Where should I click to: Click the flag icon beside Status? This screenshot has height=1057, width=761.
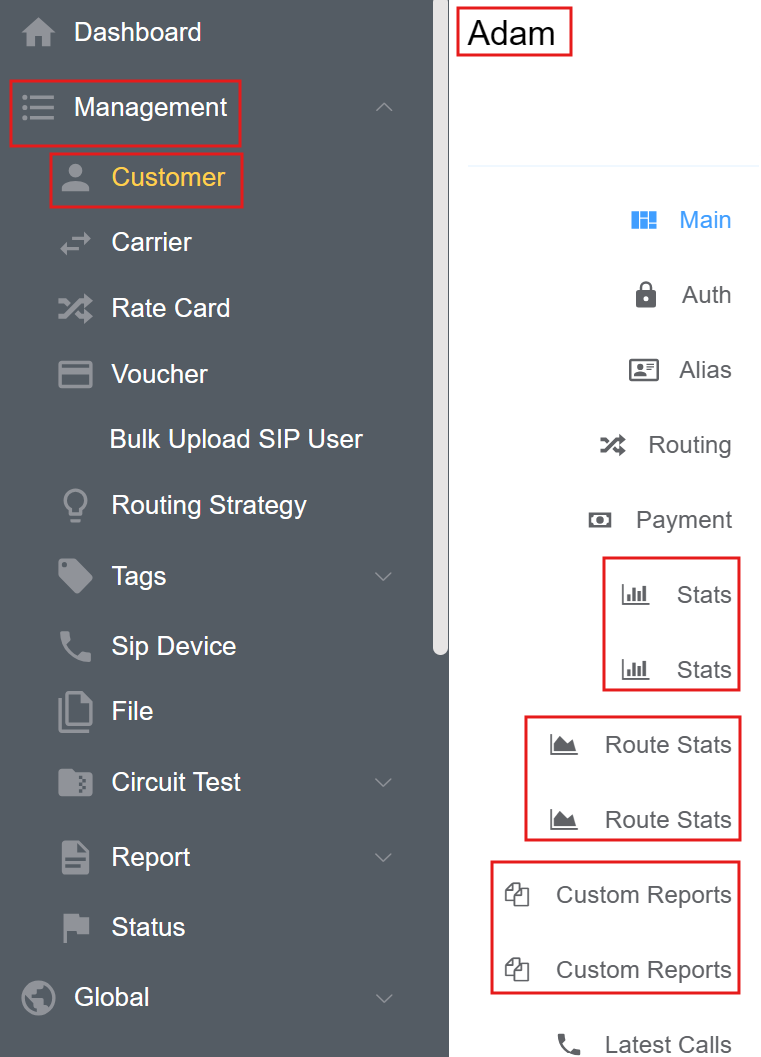point(75,928)
